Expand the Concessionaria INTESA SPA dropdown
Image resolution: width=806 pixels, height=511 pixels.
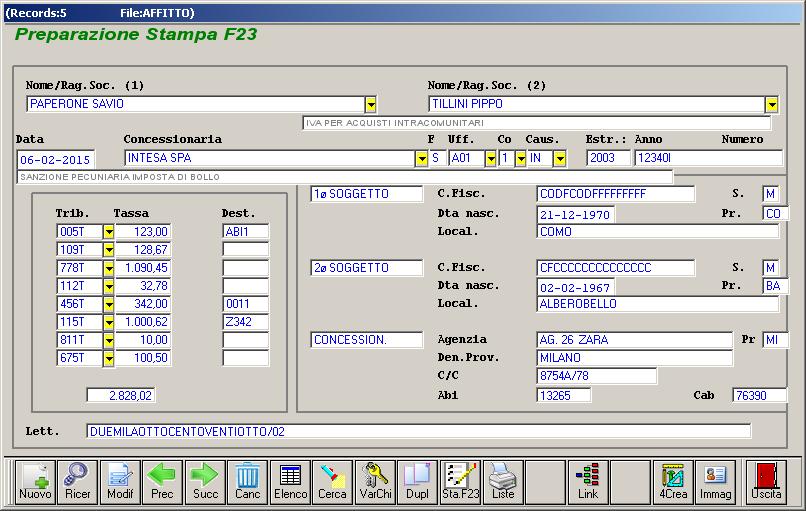click(421, 158)
